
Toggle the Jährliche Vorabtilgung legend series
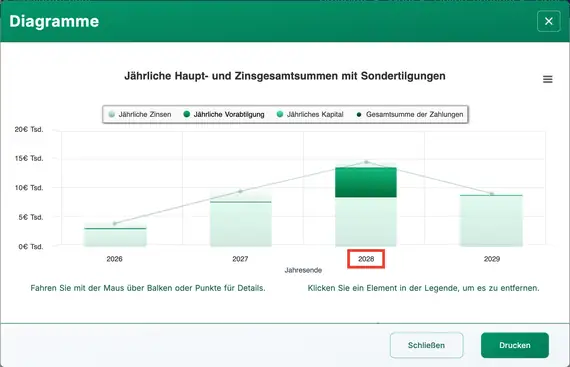[x=224, y=114]
